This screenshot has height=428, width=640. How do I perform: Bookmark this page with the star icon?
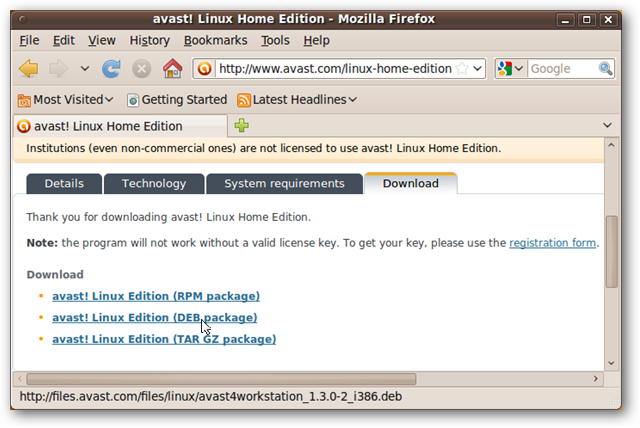462,69
